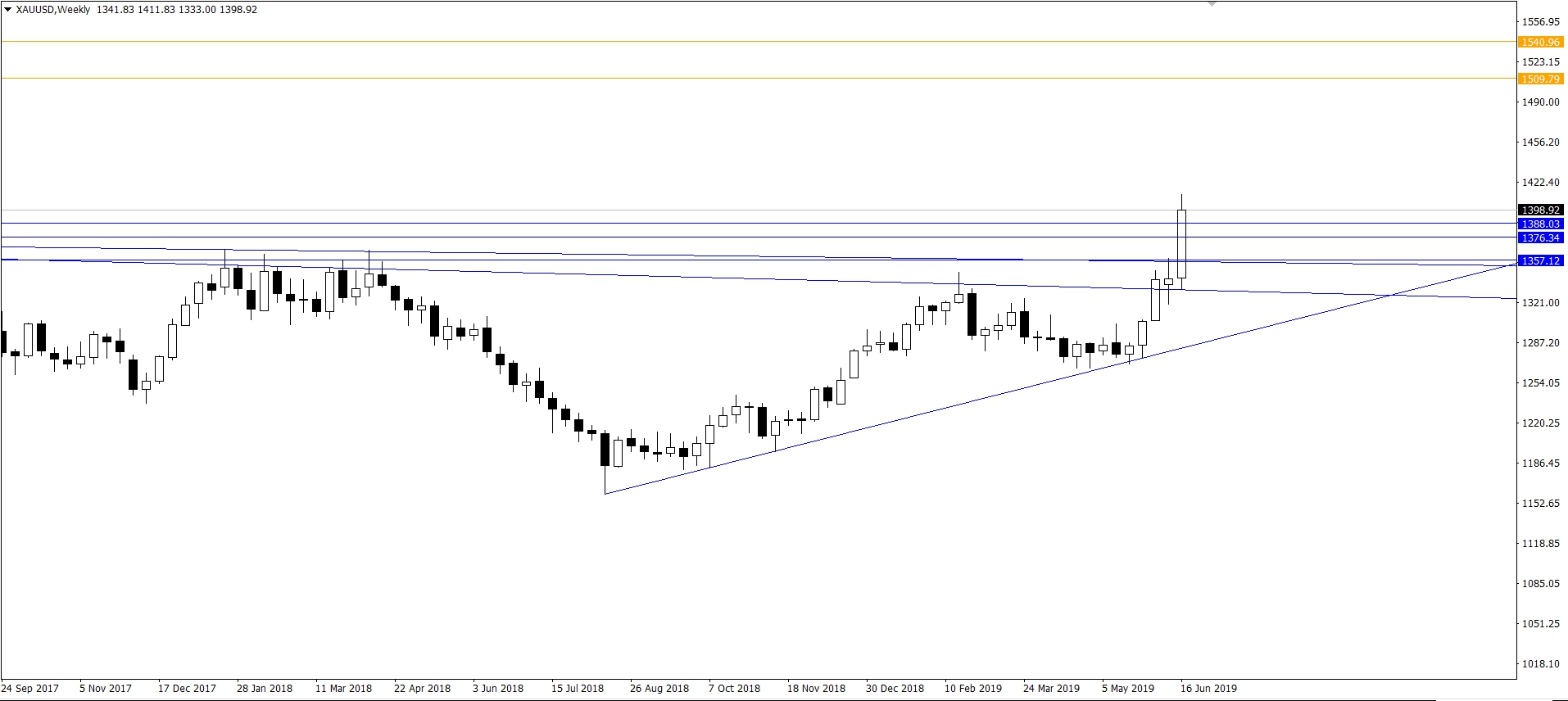Select the lower orange horizontal line
Screen dimensions: 1568x701
point(737,79)
